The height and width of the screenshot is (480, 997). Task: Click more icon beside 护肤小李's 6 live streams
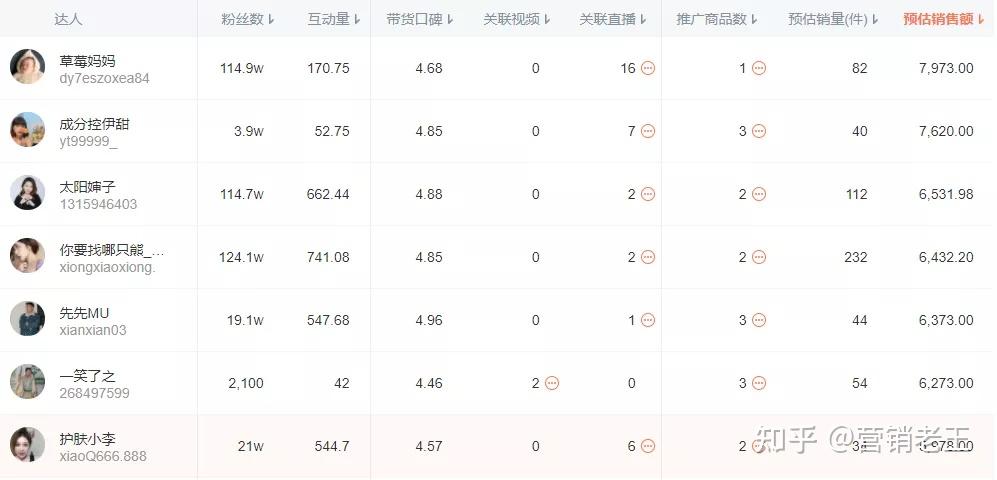647,446
